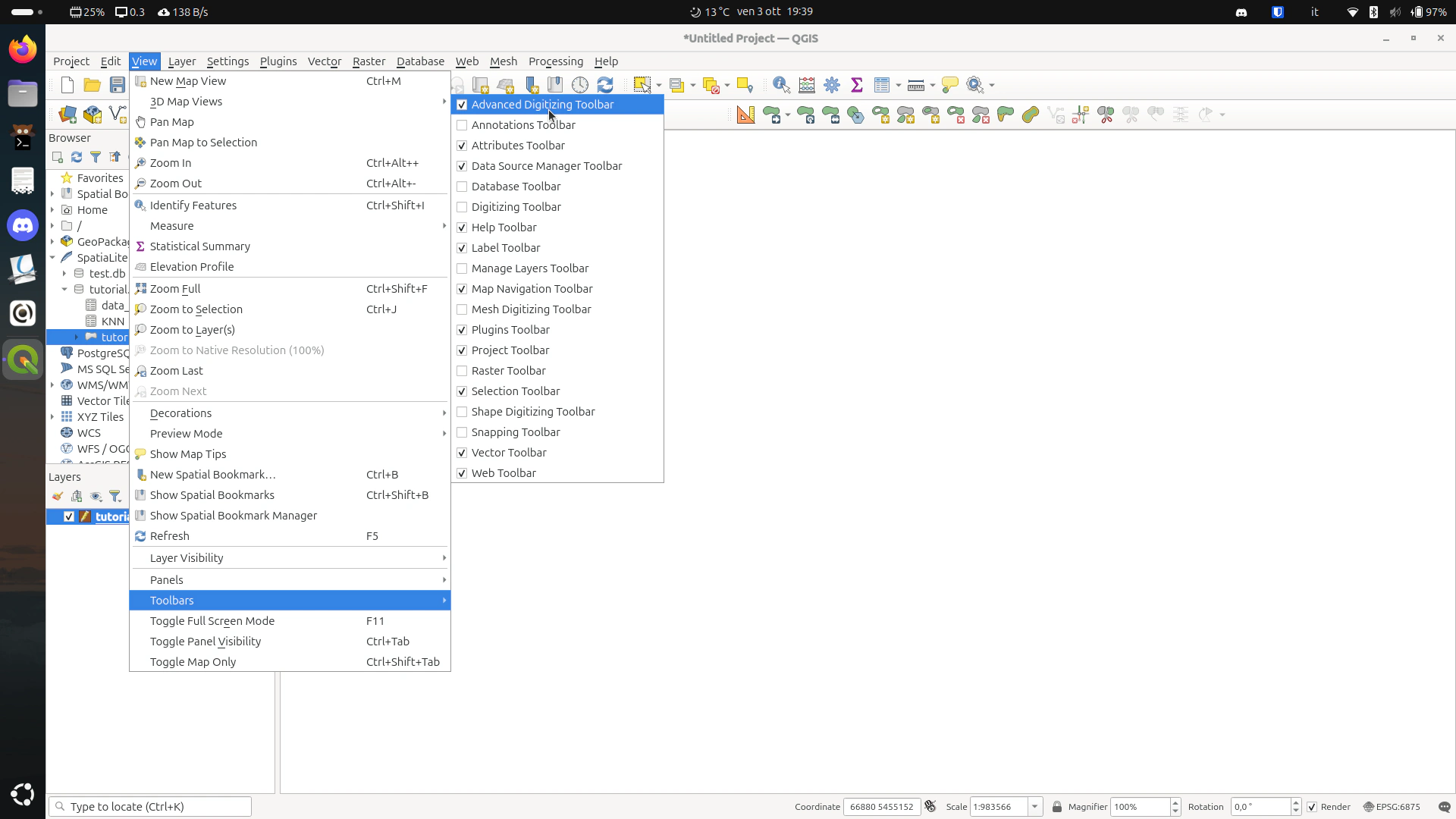The image size is (1456, 819).
Task: Enable the Digitizing Toolbar checkbox
Action: 462,207
